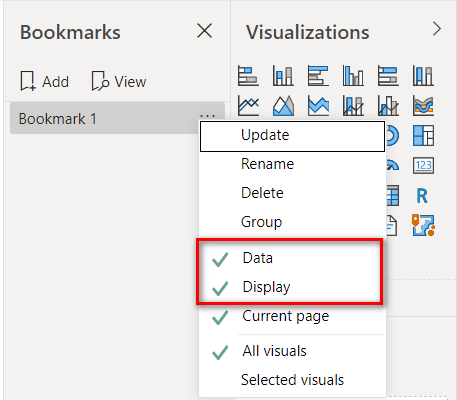Select the Line and clustered column chart visual
Viewport: 457px width, 400px height.
[x=388, y=105]
